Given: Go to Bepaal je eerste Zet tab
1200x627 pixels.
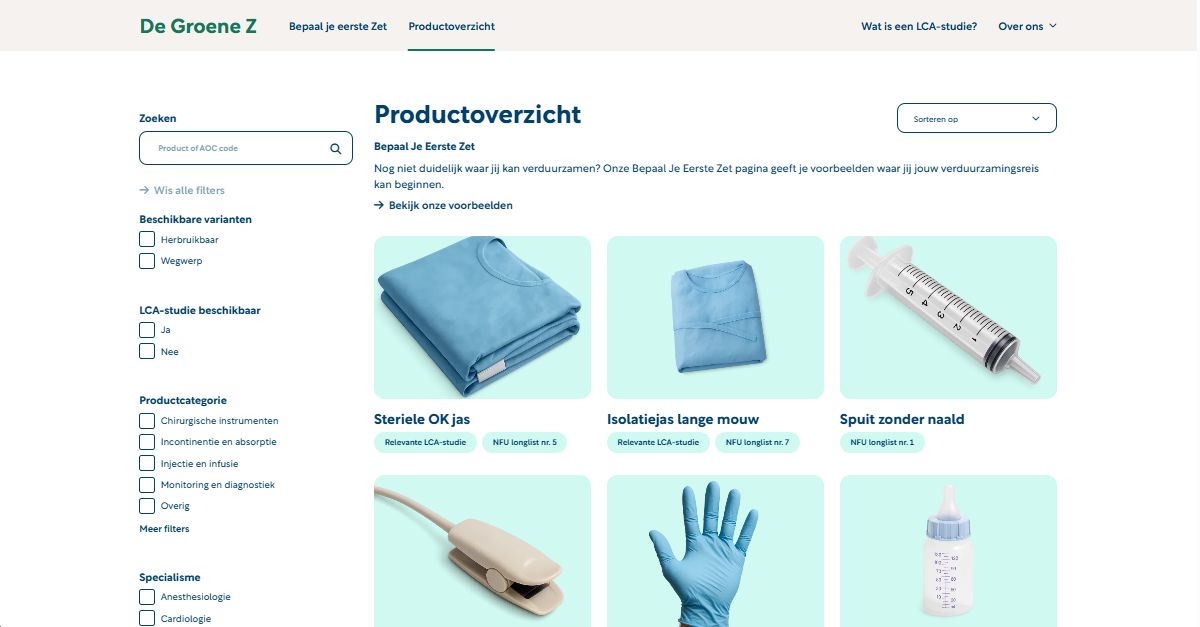Looking at the screenshot, I should coord(338,26).
